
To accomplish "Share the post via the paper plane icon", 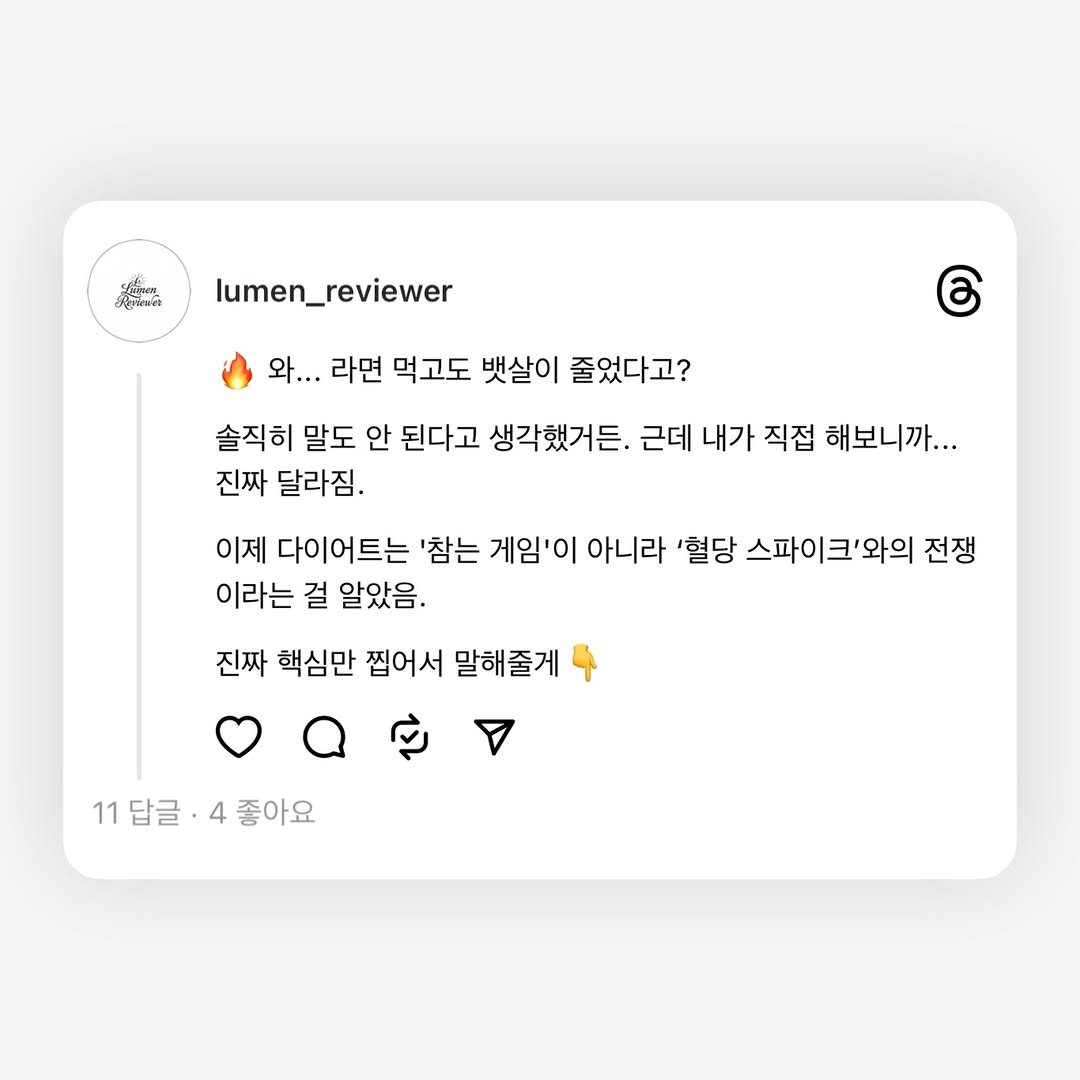I will point(492,735).
